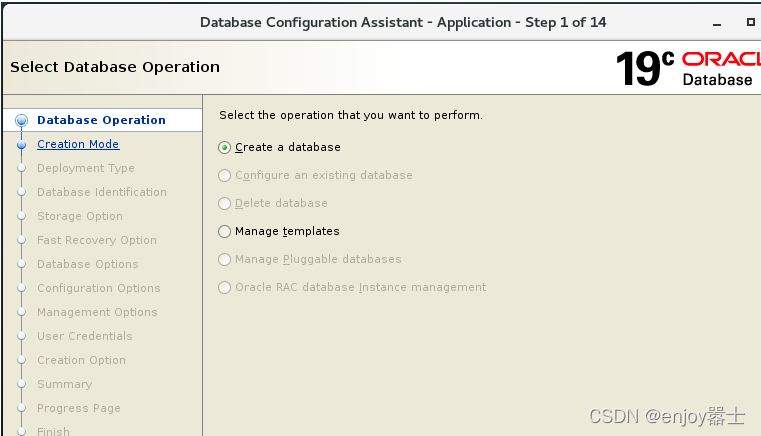Image resolution: width=761 pixels, height=436 pixels.
Task: Choose Configure an existing database option
Action: [x=224, y=175]
